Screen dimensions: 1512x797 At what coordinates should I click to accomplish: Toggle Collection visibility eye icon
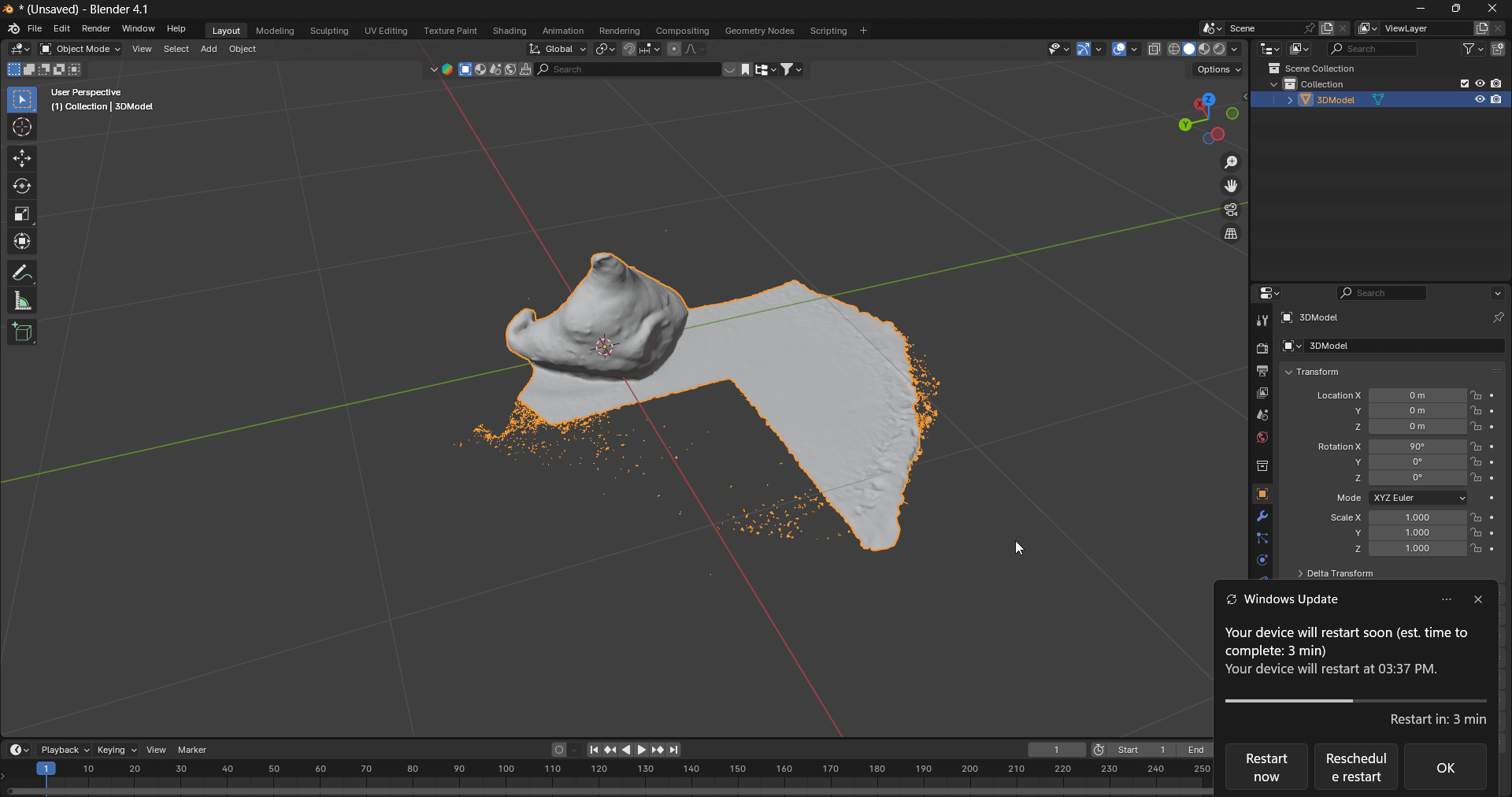coord(1480,83)
